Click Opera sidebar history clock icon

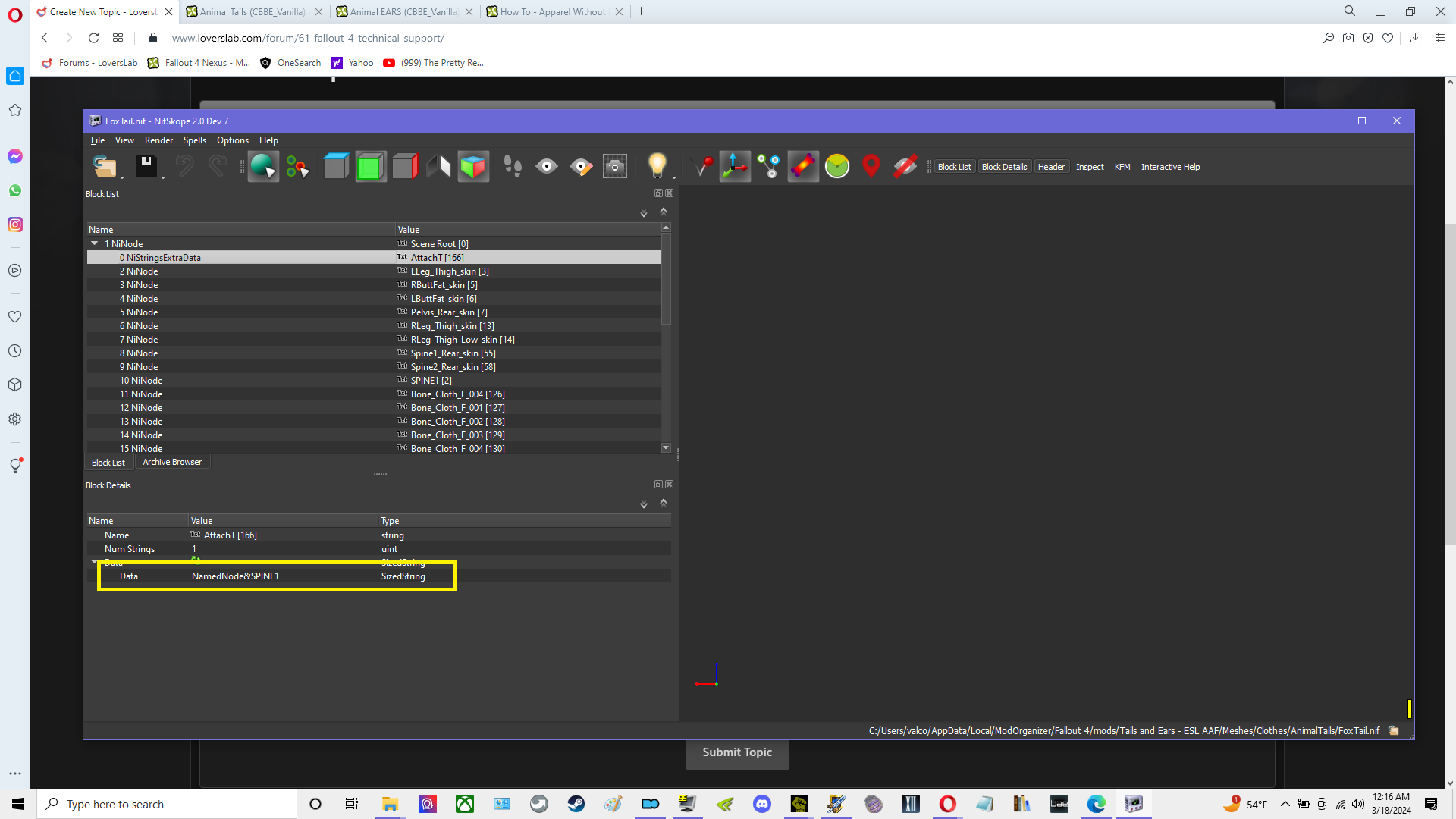point(15,351)
